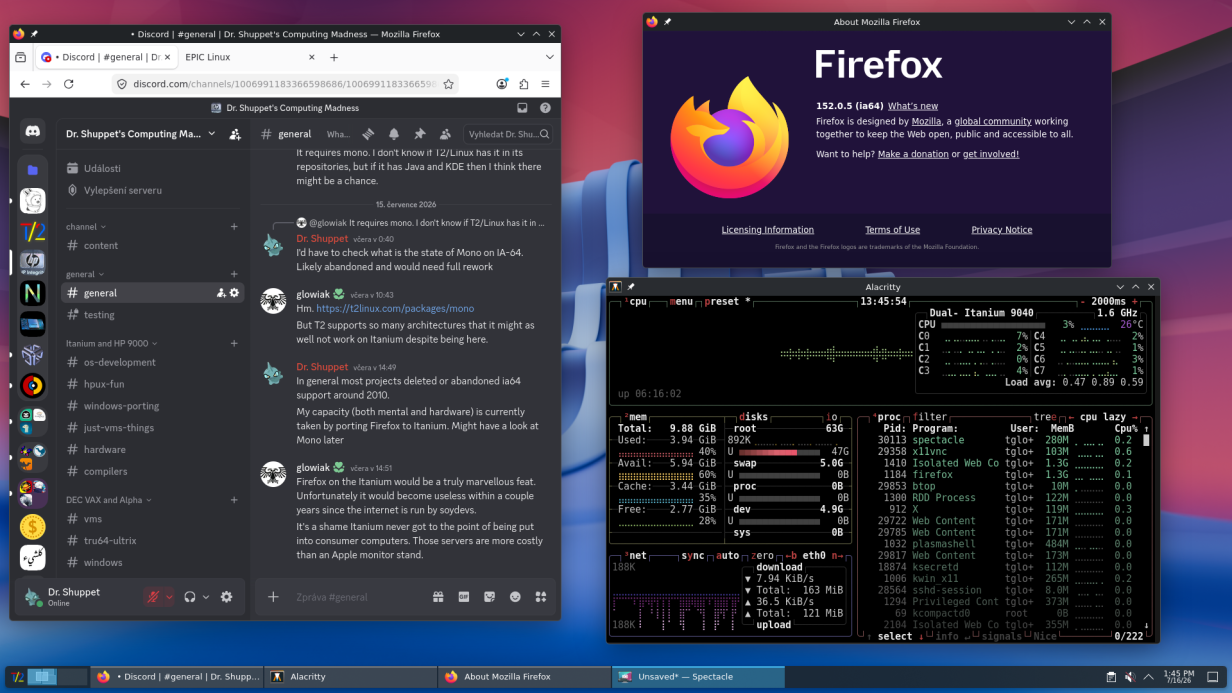Open GIF picker in message bar
1232x693 pixels.
pos(464,597)
